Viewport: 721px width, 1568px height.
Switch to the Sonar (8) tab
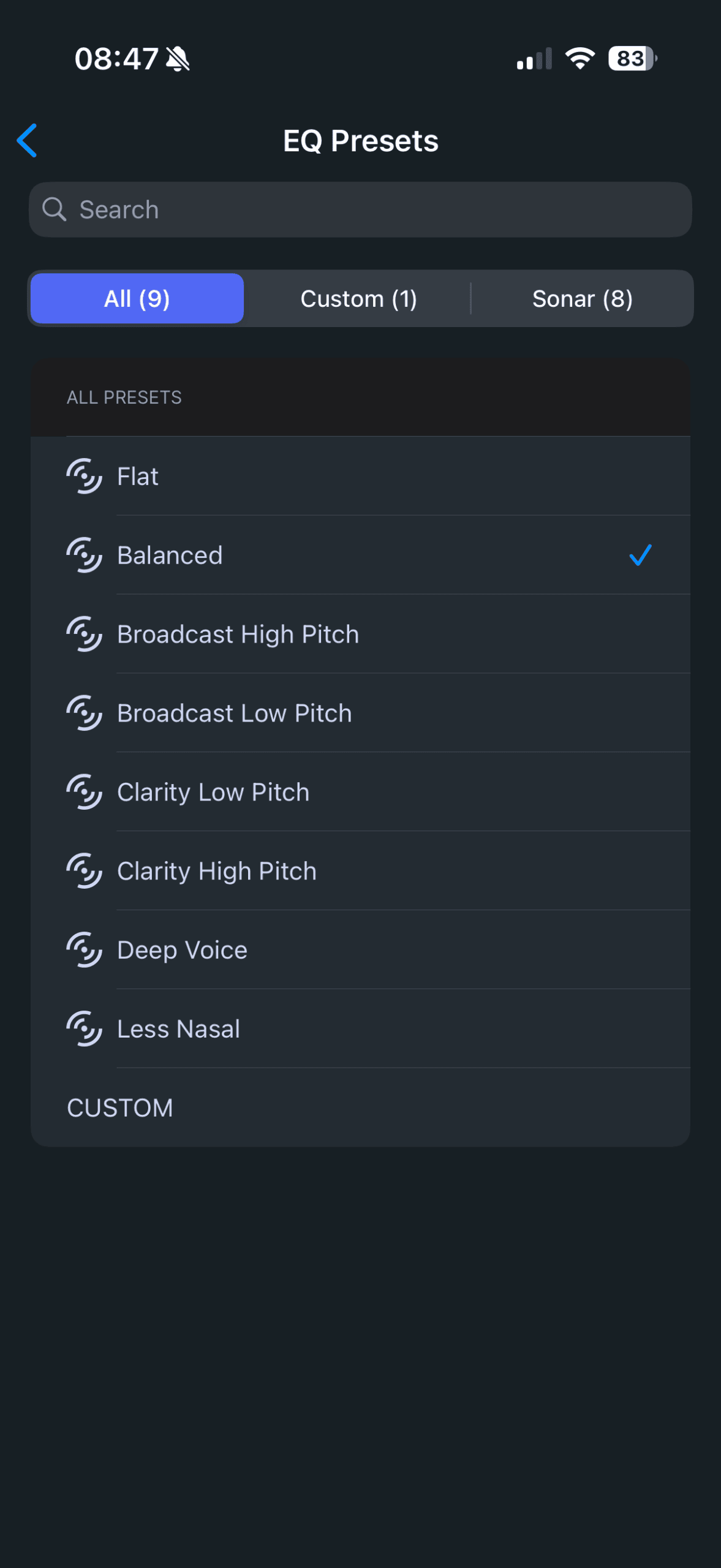pyautogui.click(x=582, y=299)
